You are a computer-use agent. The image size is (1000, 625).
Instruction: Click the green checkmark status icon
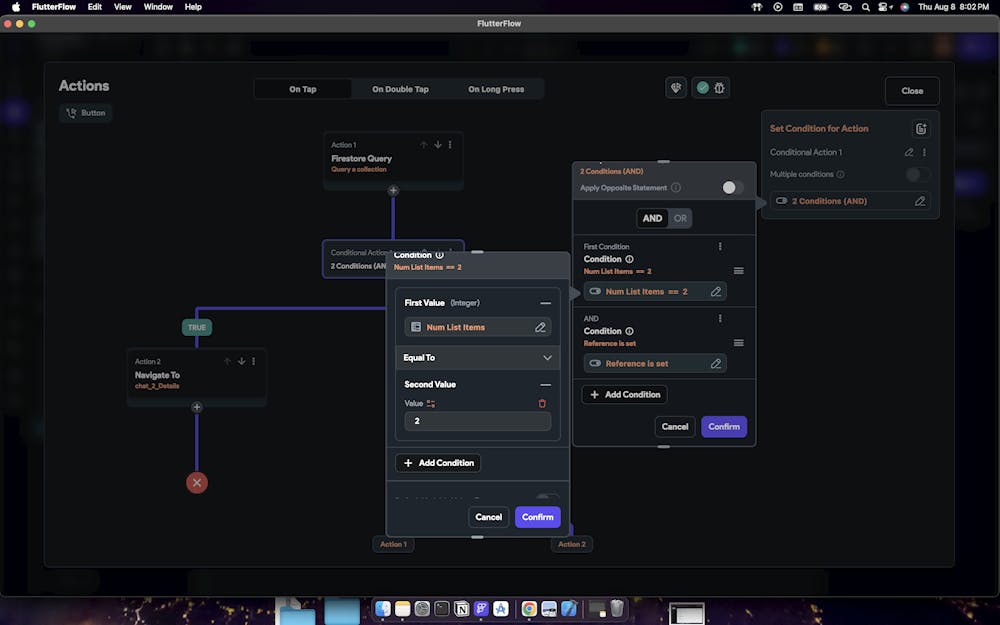pos(703,88)
